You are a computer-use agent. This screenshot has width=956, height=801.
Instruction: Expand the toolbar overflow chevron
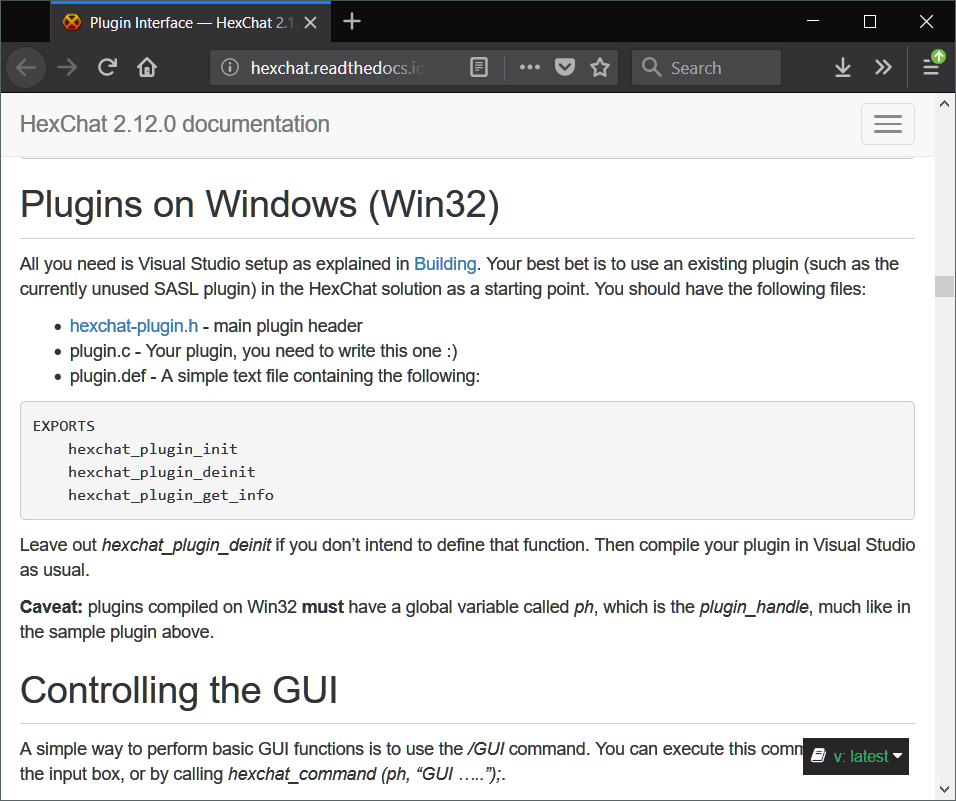883,68
